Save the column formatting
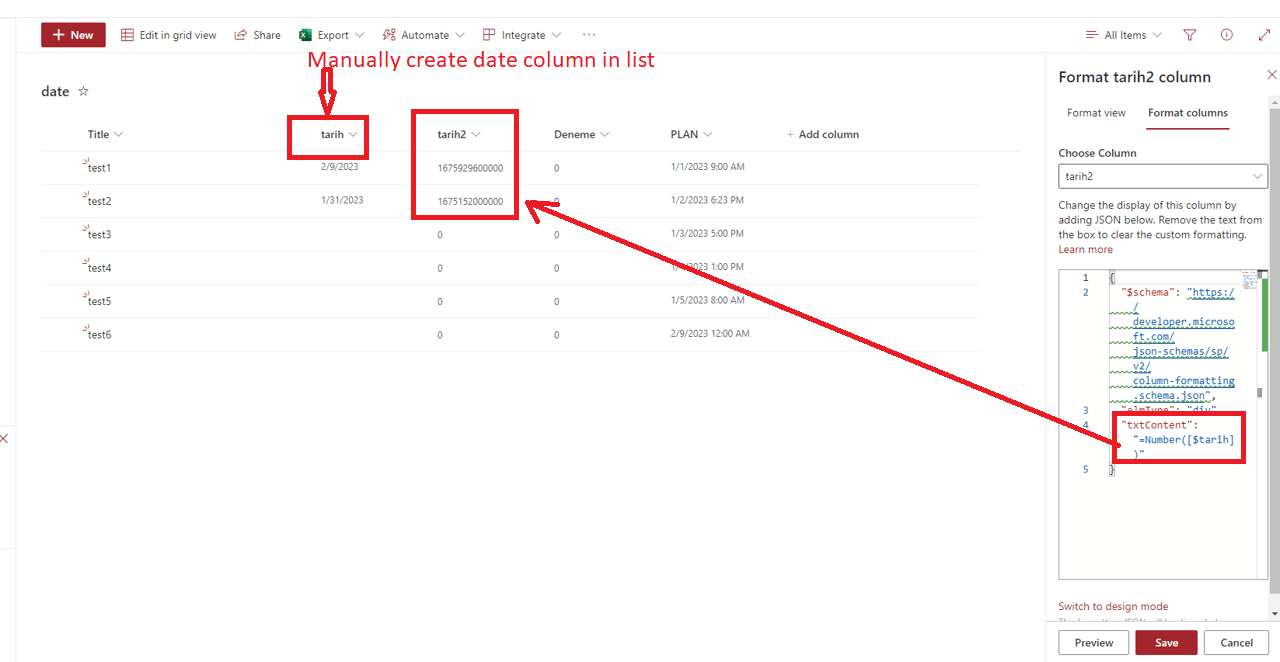This screenshot has height=662, width=1280. pos(1166,642)
